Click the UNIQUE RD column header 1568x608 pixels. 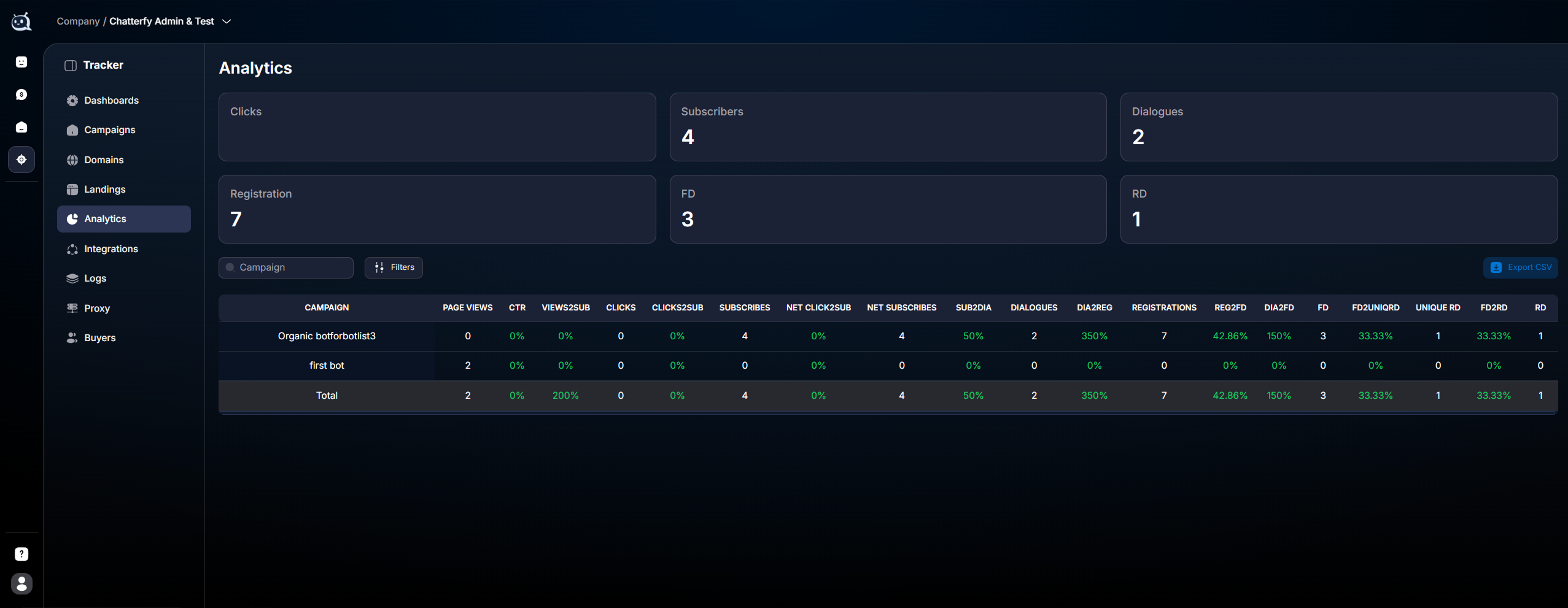point(1438,308)
